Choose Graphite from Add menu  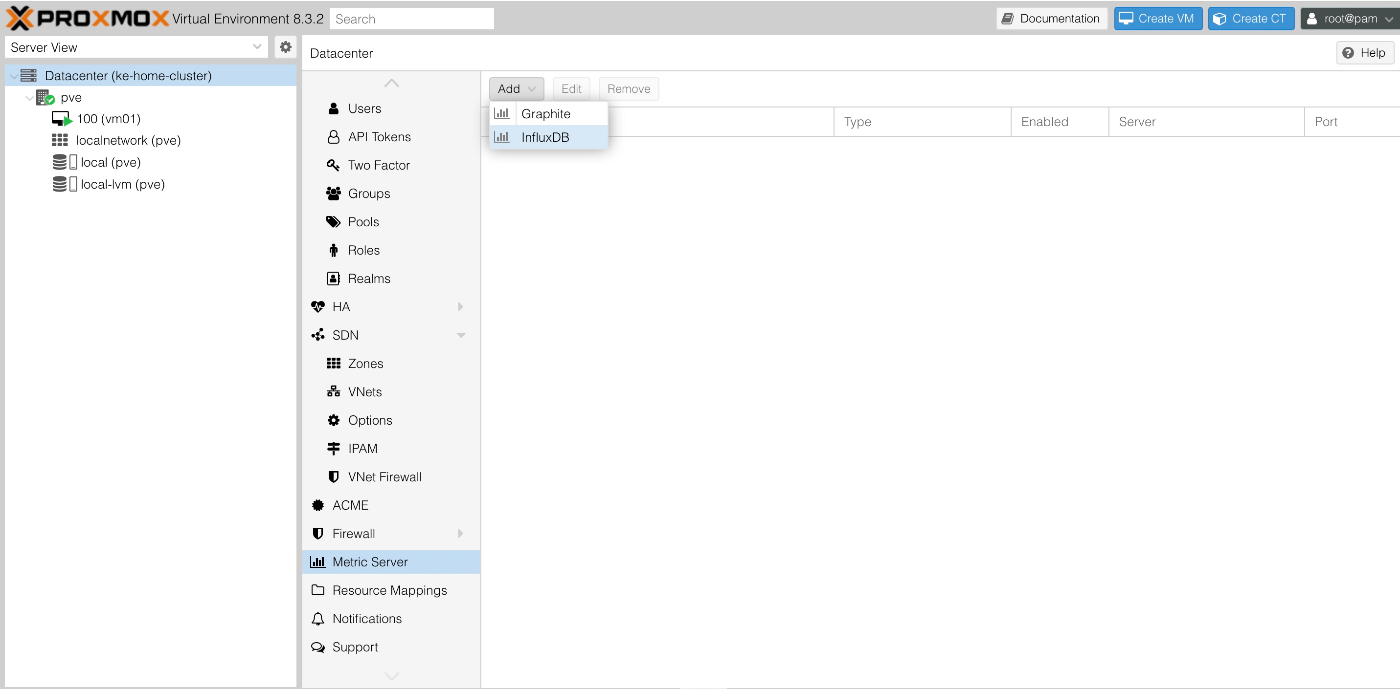[x=548, y=114]
